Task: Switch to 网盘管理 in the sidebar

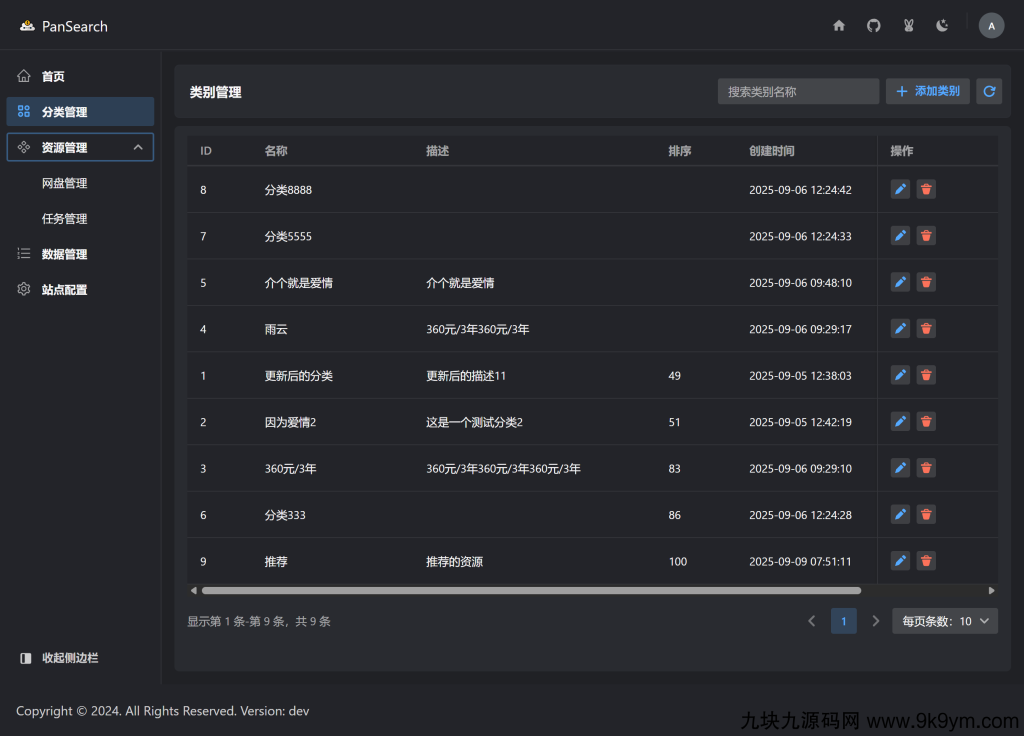Action: tap(64, 183)
